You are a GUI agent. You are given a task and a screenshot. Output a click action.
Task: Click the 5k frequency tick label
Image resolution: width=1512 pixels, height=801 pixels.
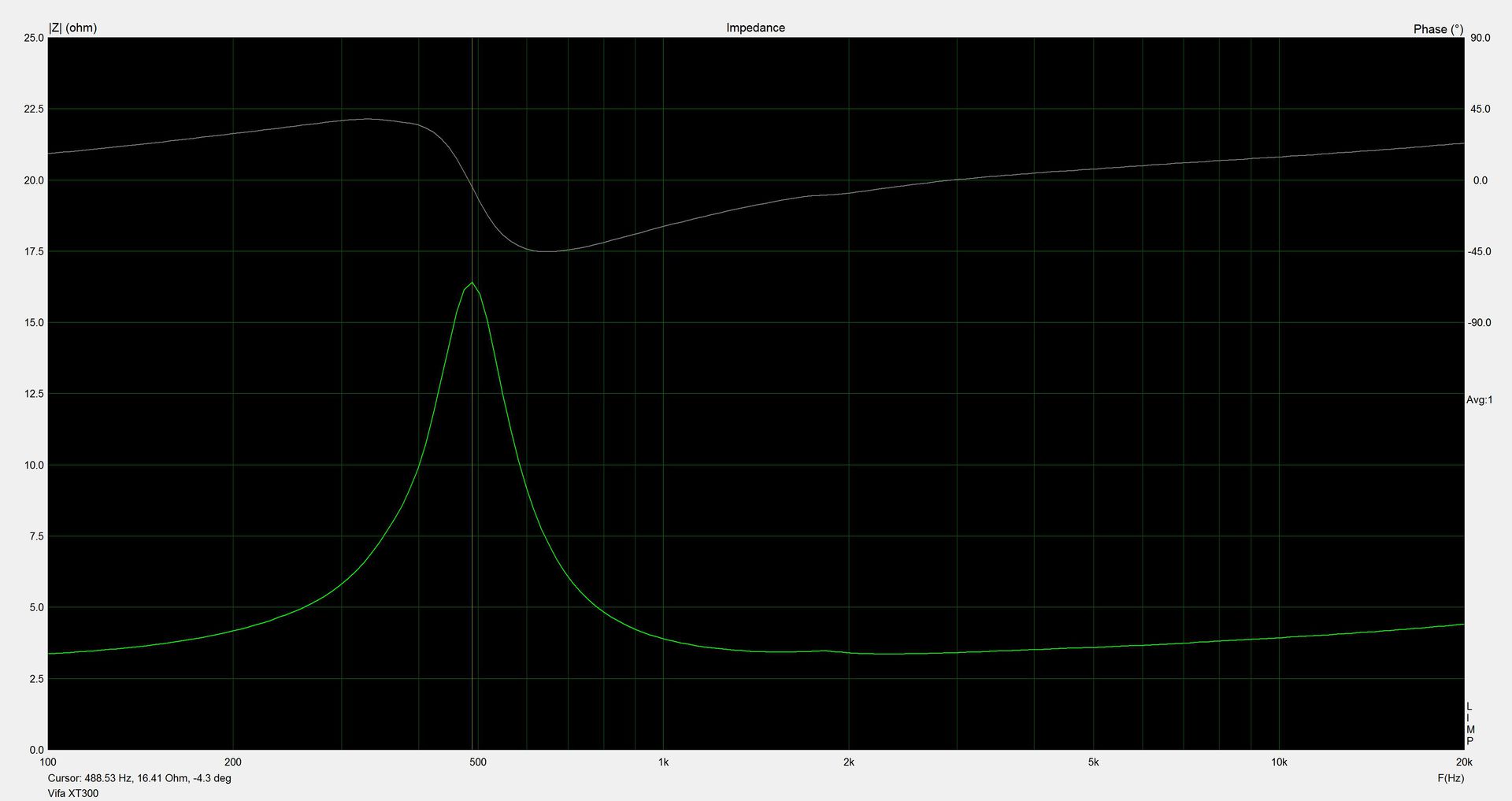1093,762
